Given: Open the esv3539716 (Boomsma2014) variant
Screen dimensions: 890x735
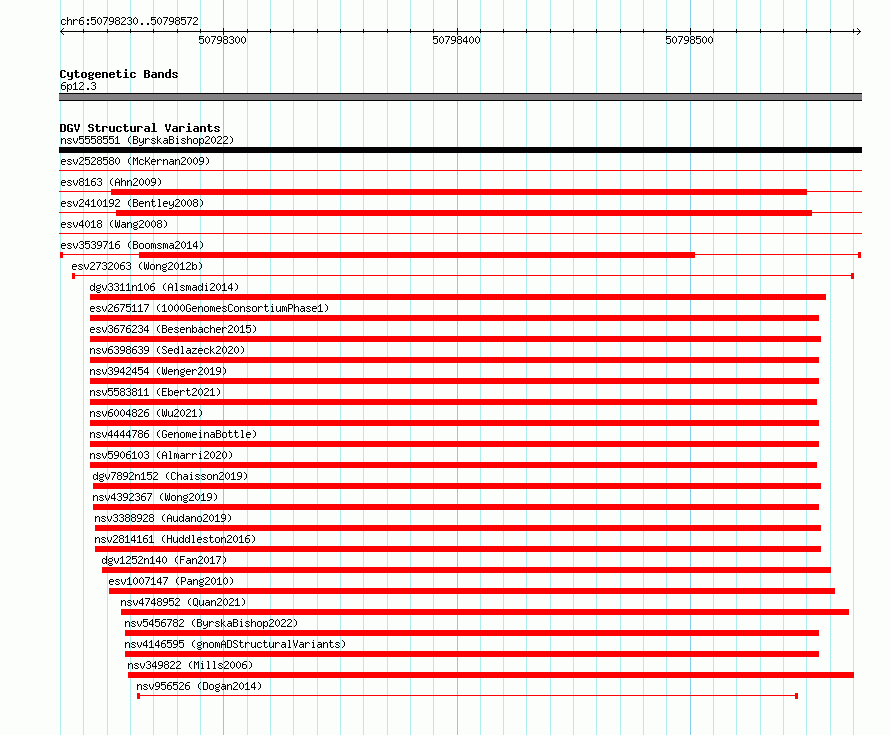Looking at the screenshot, I should click(x=132, y=245).
